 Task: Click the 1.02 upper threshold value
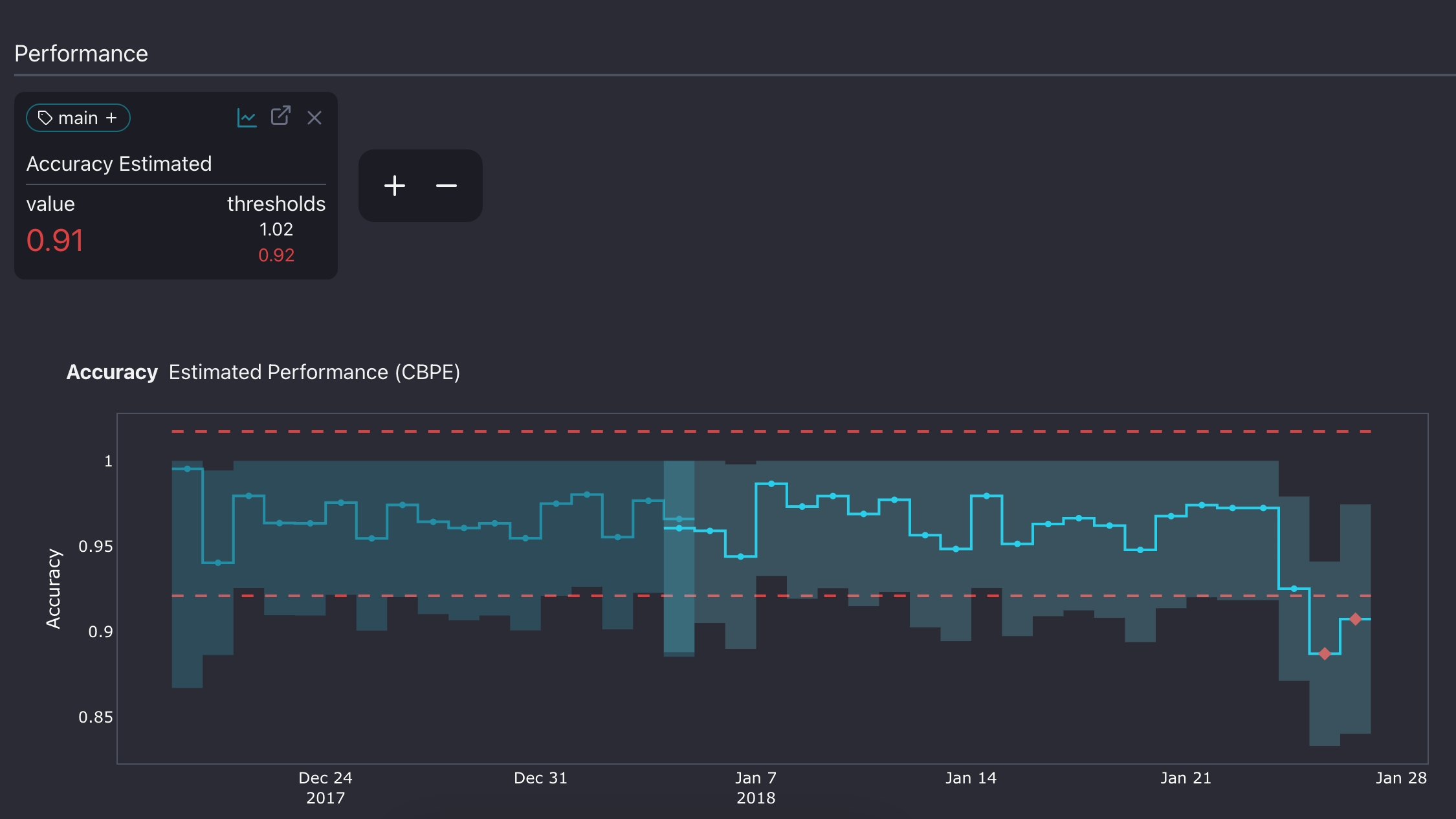point(276,230)
